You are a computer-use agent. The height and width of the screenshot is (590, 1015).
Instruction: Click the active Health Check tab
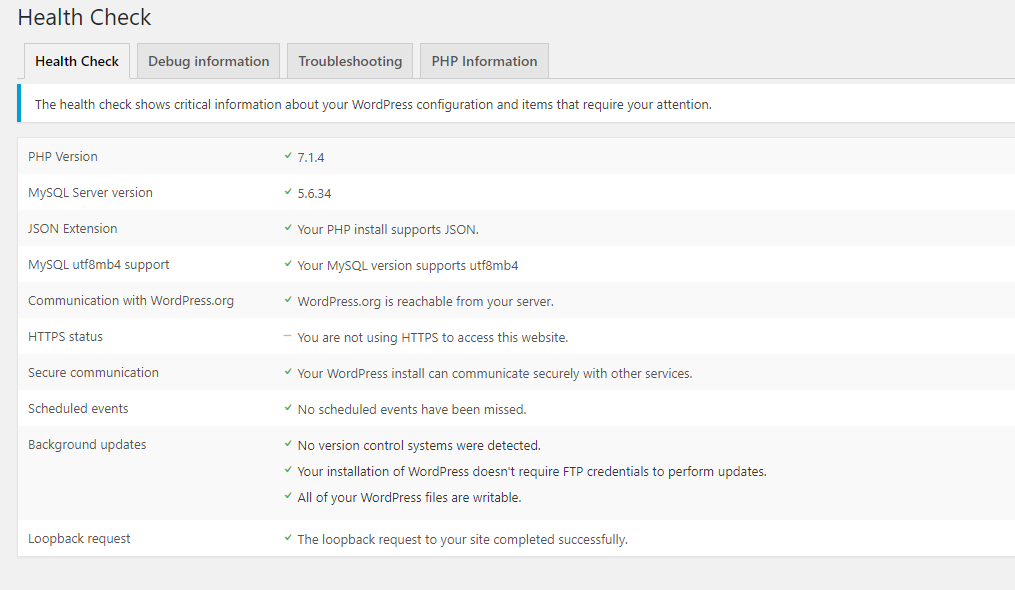coord(77,61)
